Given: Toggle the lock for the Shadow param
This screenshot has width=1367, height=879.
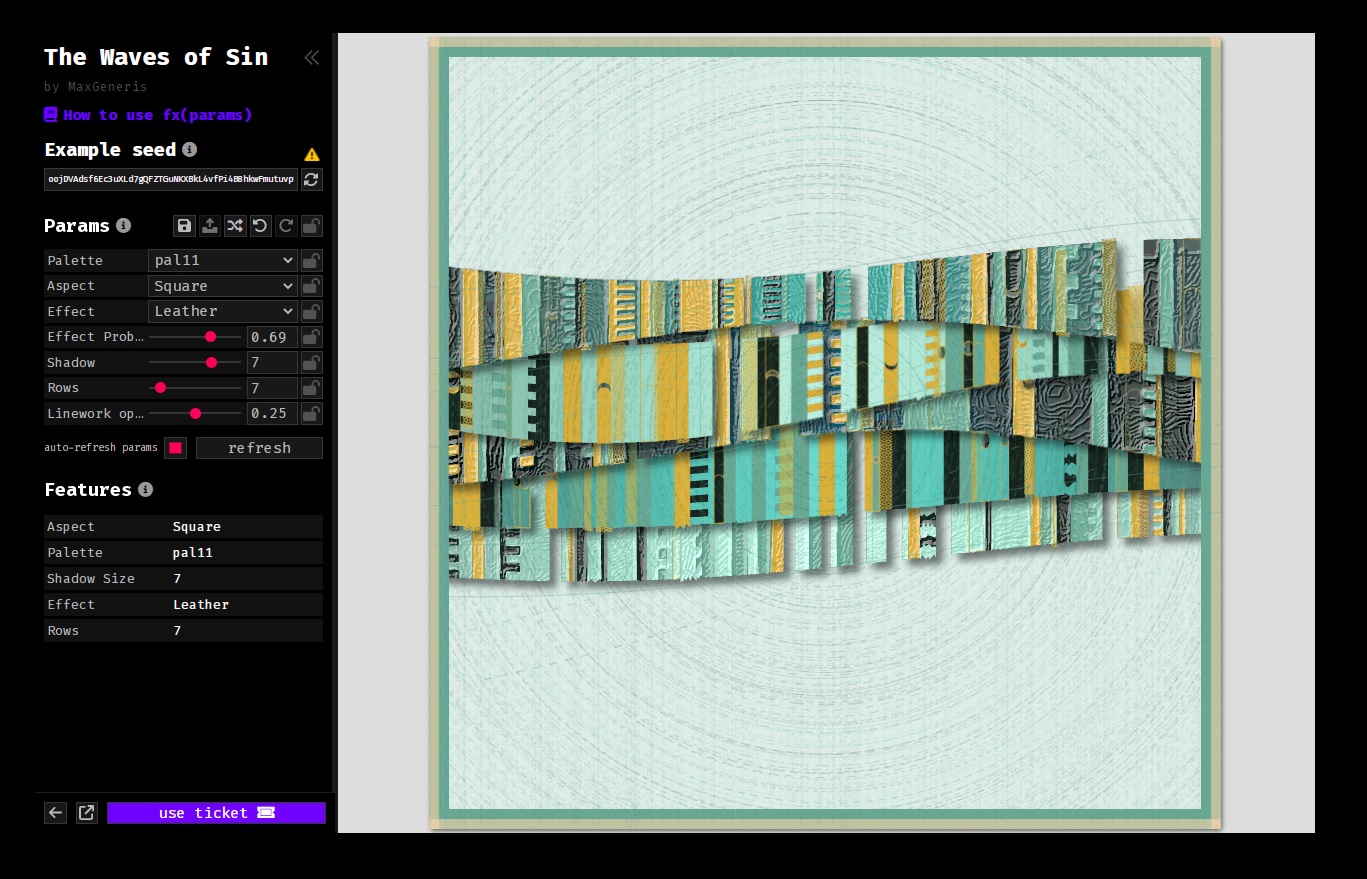Looking at the screenshot, I should pyautogui.click(x=312, y=363).
